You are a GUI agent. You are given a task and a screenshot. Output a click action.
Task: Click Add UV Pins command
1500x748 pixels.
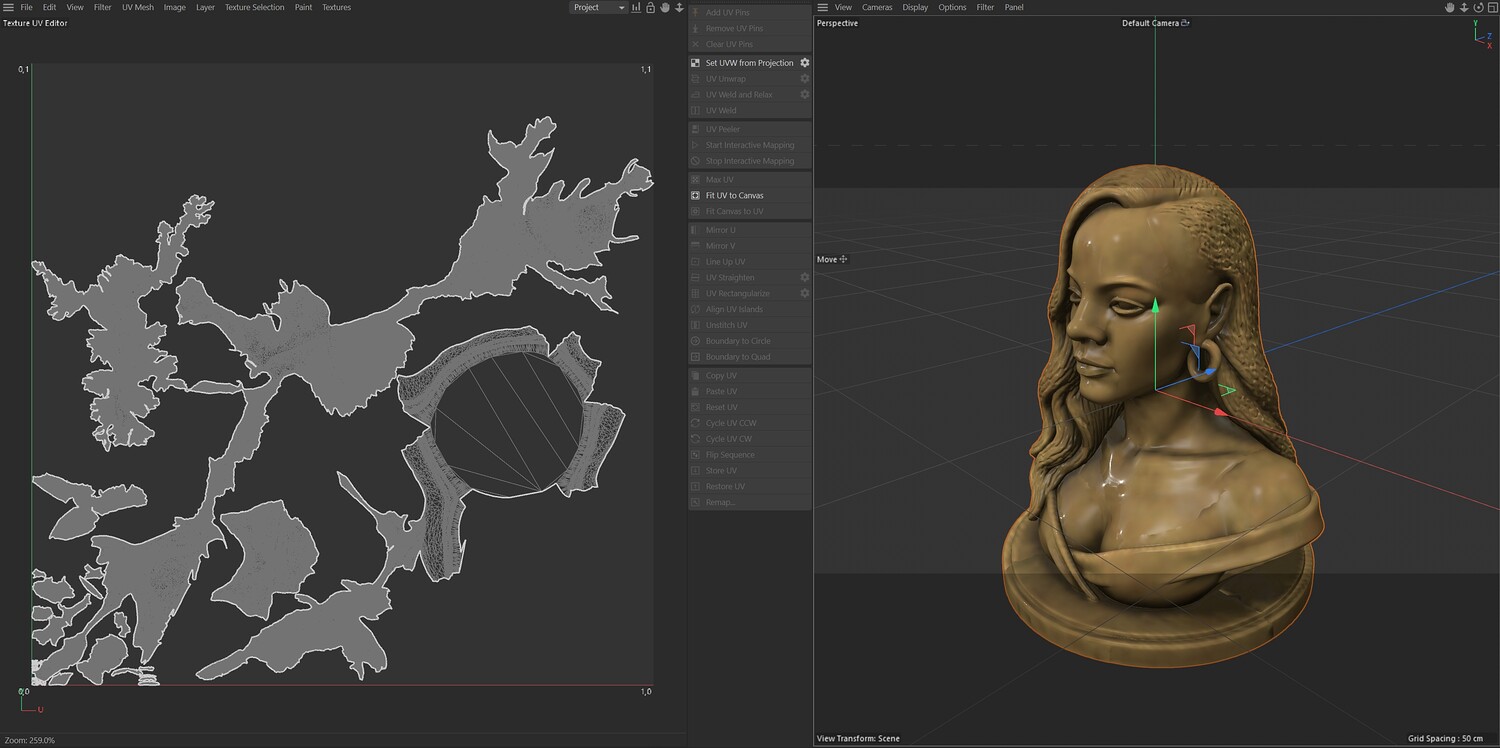click(x=750, y=12)
